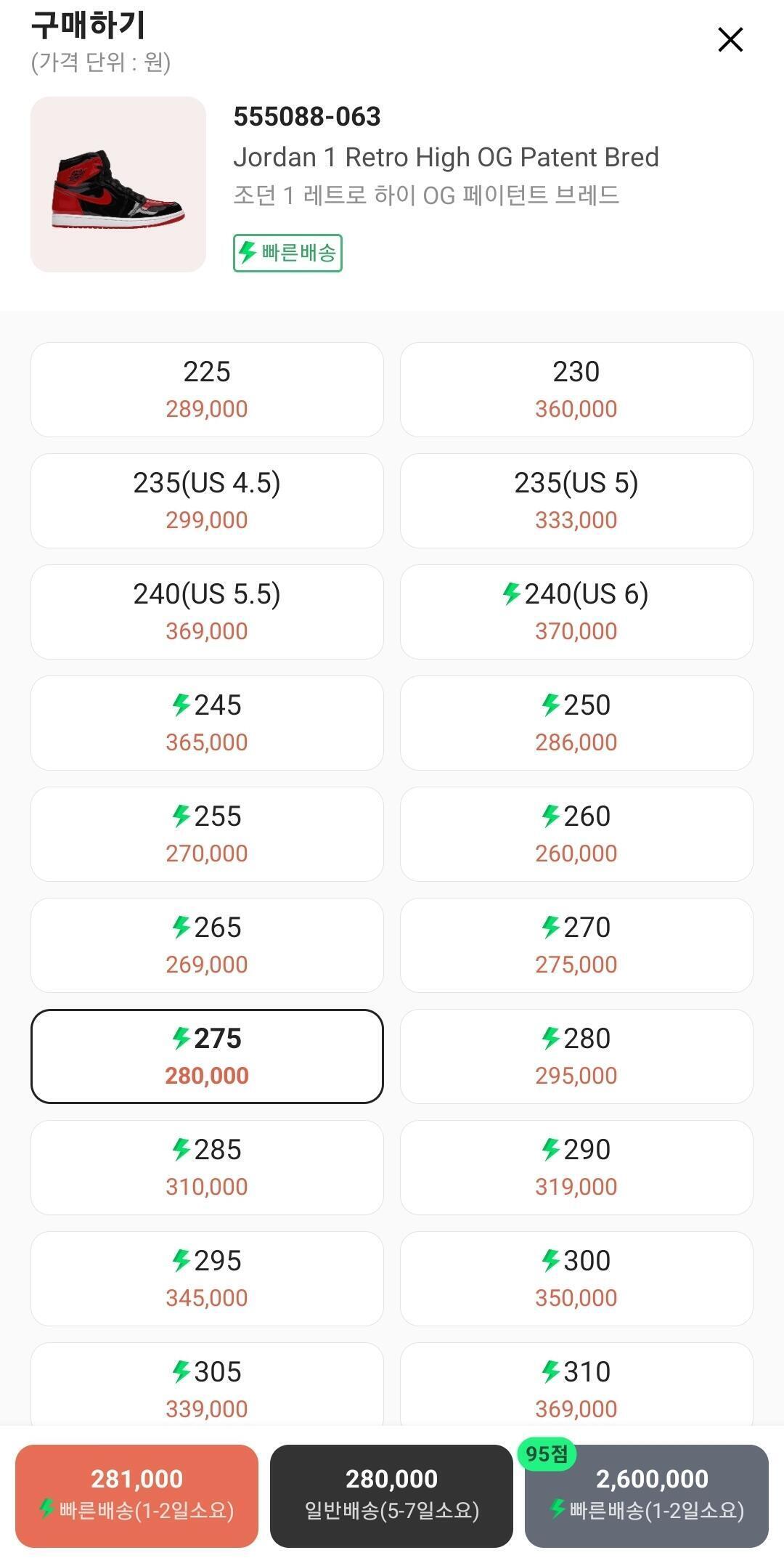The width and height of the screenshot is (784, 1566).
Task: Buy with fast delivery for 281,000
Action: (136, 1496)
